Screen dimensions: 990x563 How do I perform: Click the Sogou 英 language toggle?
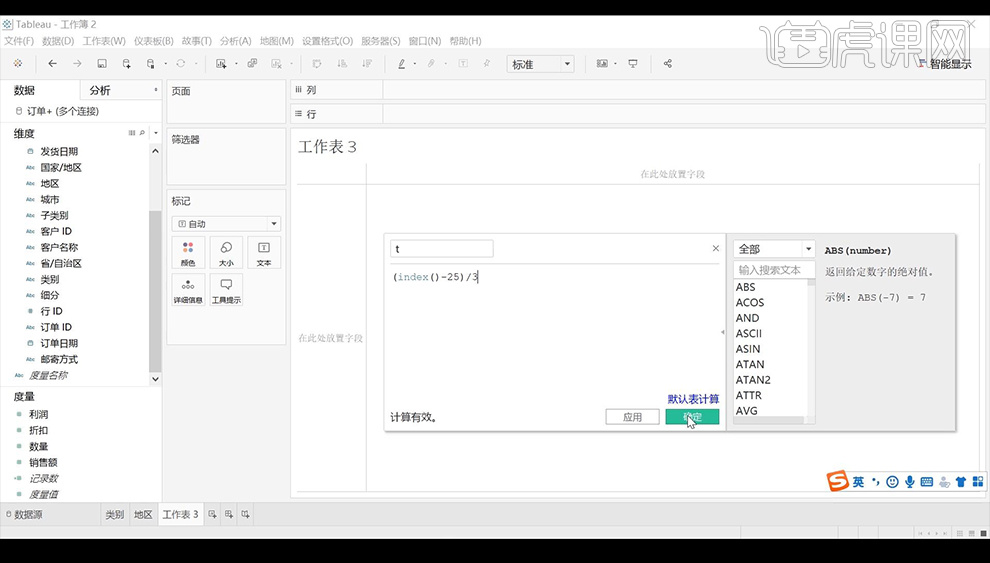858,482
